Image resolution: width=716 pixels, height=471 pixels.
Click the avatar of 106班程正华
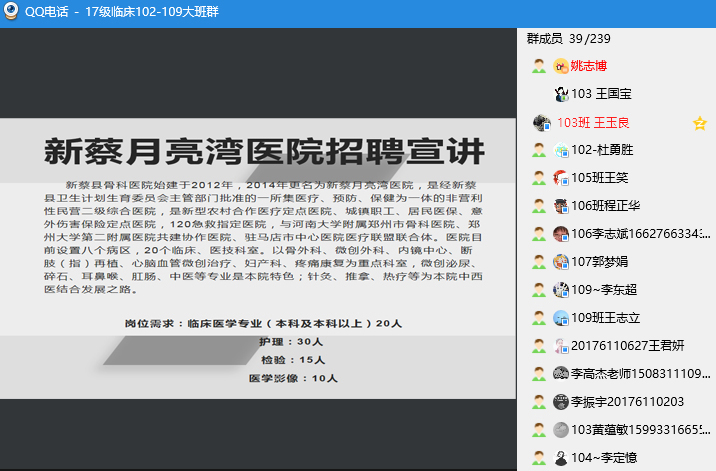[x=561, y=206]
